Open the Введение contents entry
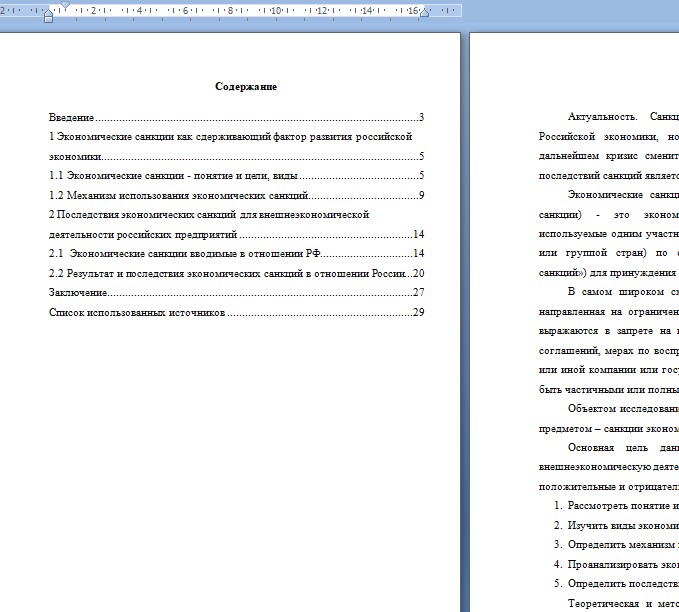 (72, 118)
